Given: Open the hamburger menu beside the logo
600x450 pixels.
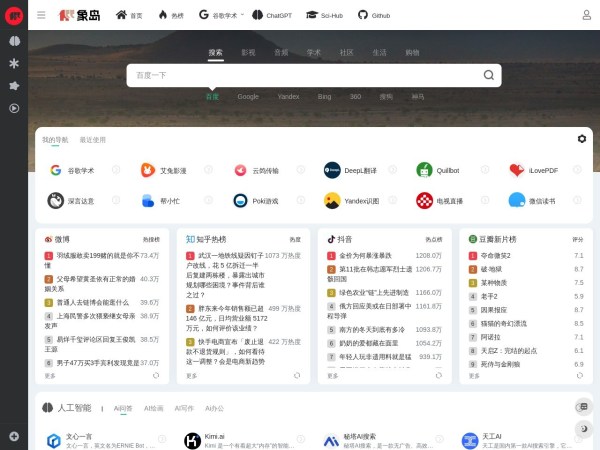Looking at the screenshot, I should (x=41, y=15).
